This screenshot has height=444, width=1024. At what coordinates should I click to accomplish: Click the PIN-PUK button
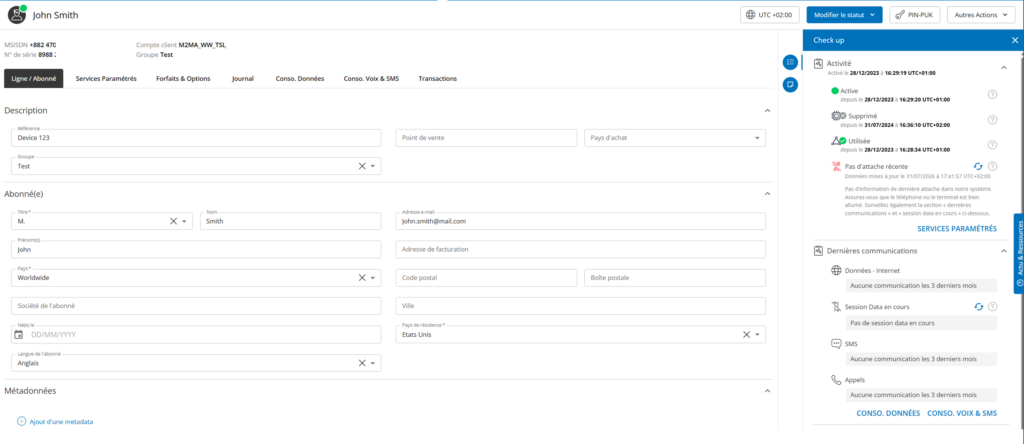[916, 14]
